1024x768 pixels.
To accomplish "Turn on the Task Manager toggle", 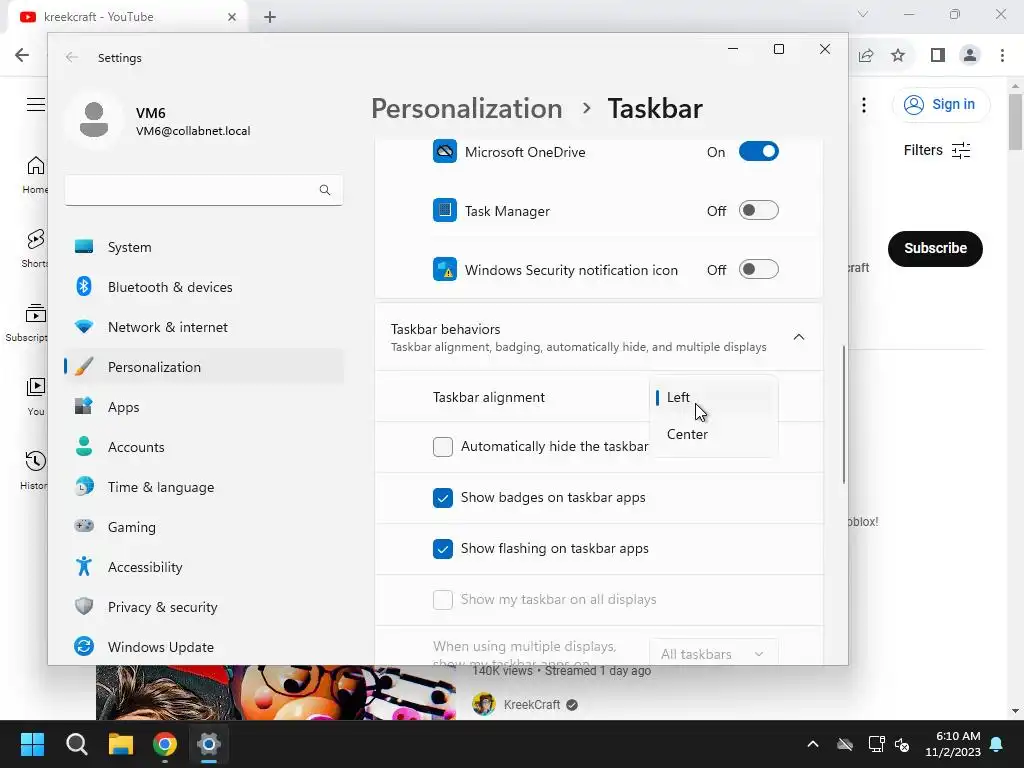I will (758, 210).
